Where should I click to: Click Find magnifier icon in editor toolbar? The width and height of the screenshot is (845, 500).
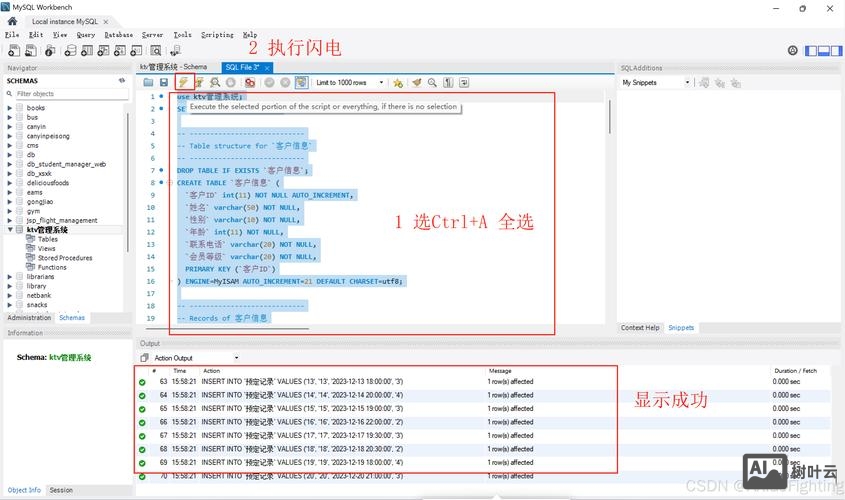(x=432, y=82)
